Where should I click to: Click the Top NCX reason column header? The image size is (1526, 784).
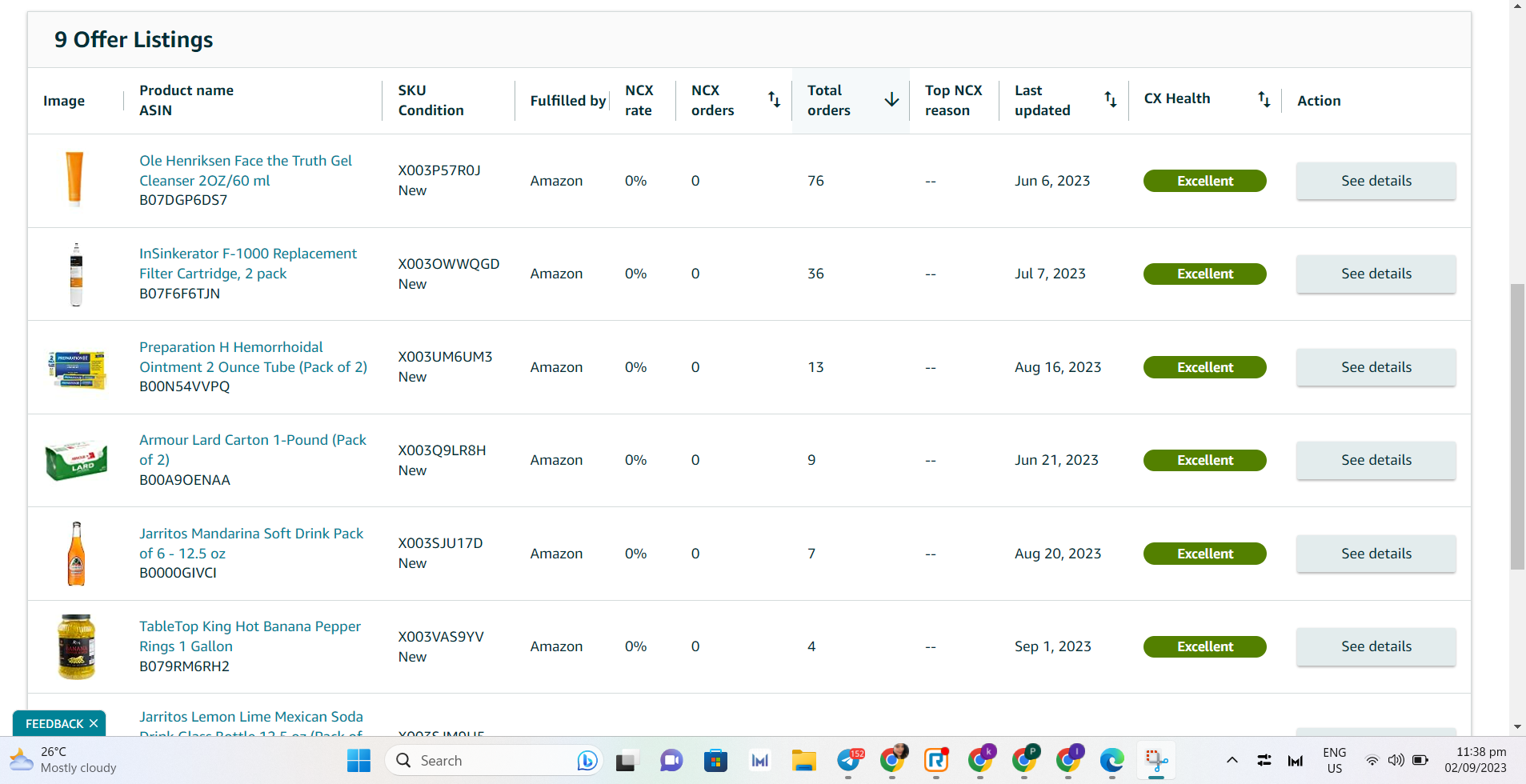953,100
